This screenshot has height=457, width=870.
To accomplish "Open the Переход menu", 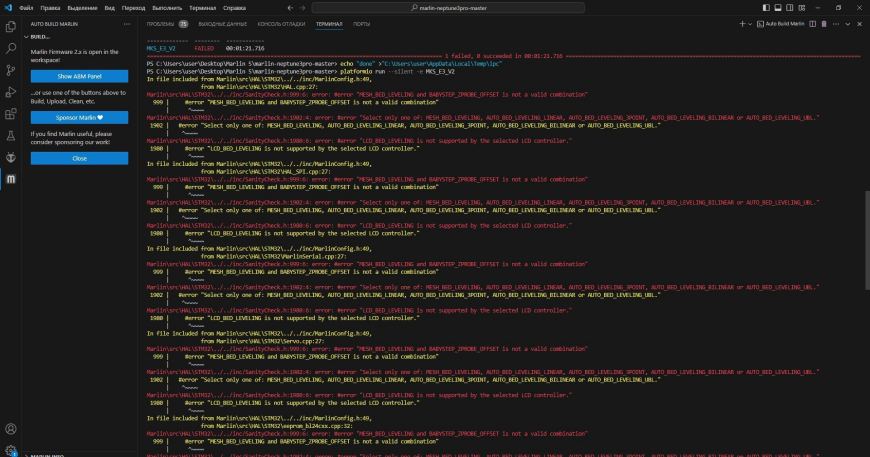I will [133, 8].
